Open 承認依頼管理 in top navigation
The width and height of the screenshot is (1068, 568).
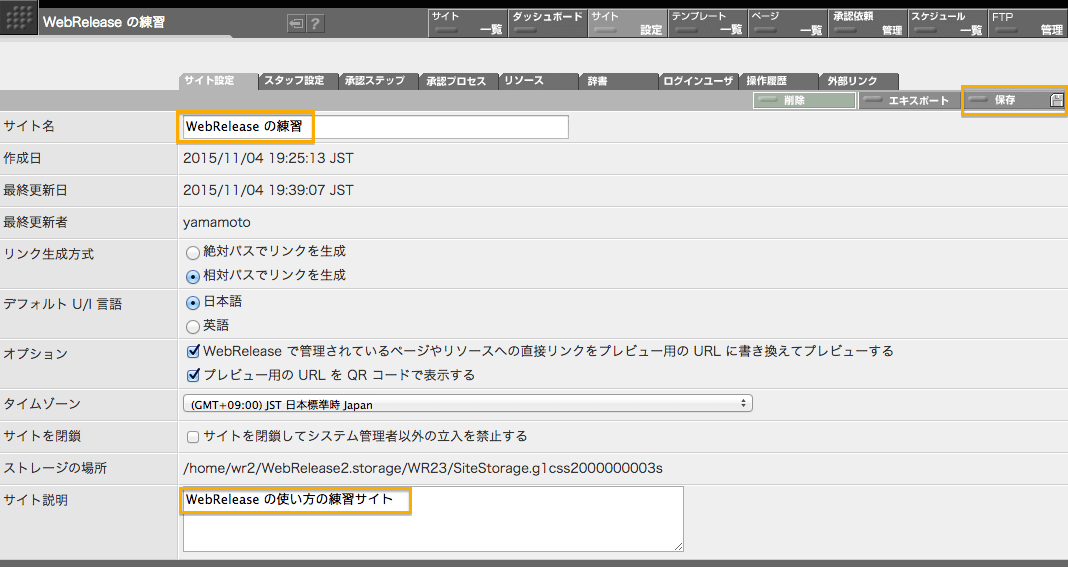click(868, 23)
